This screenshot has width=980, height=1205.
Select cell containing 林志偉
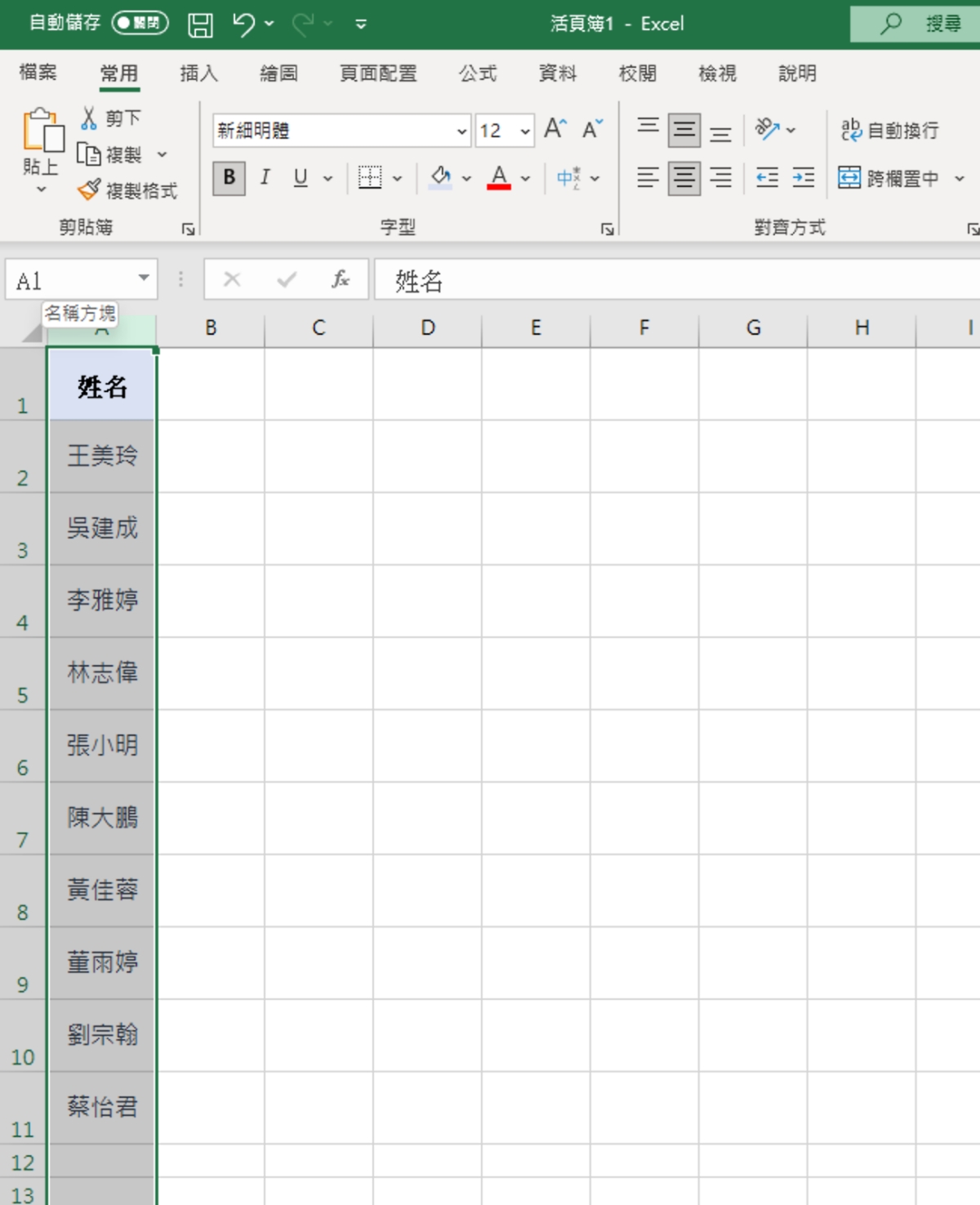tap(102, 673)
